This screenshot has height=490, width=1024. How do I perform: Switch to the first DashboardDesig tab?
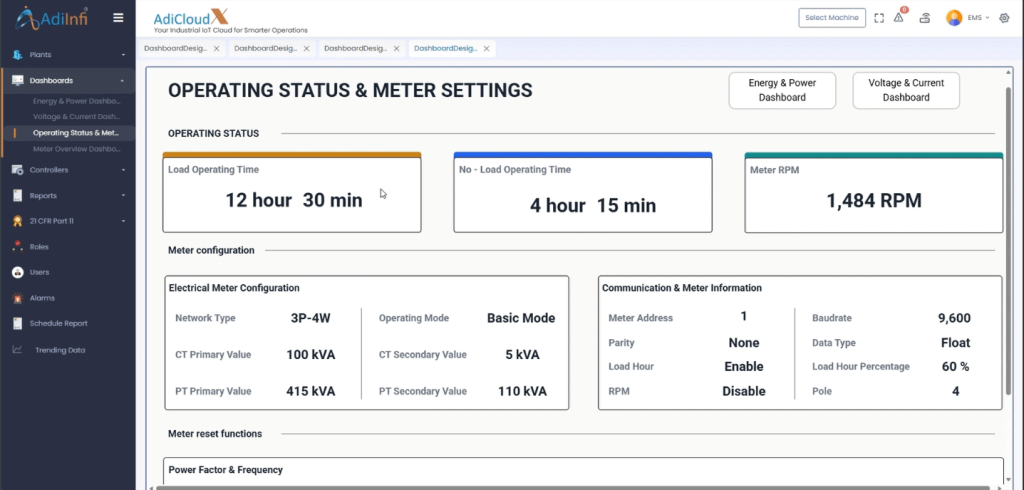click(176, 48)
